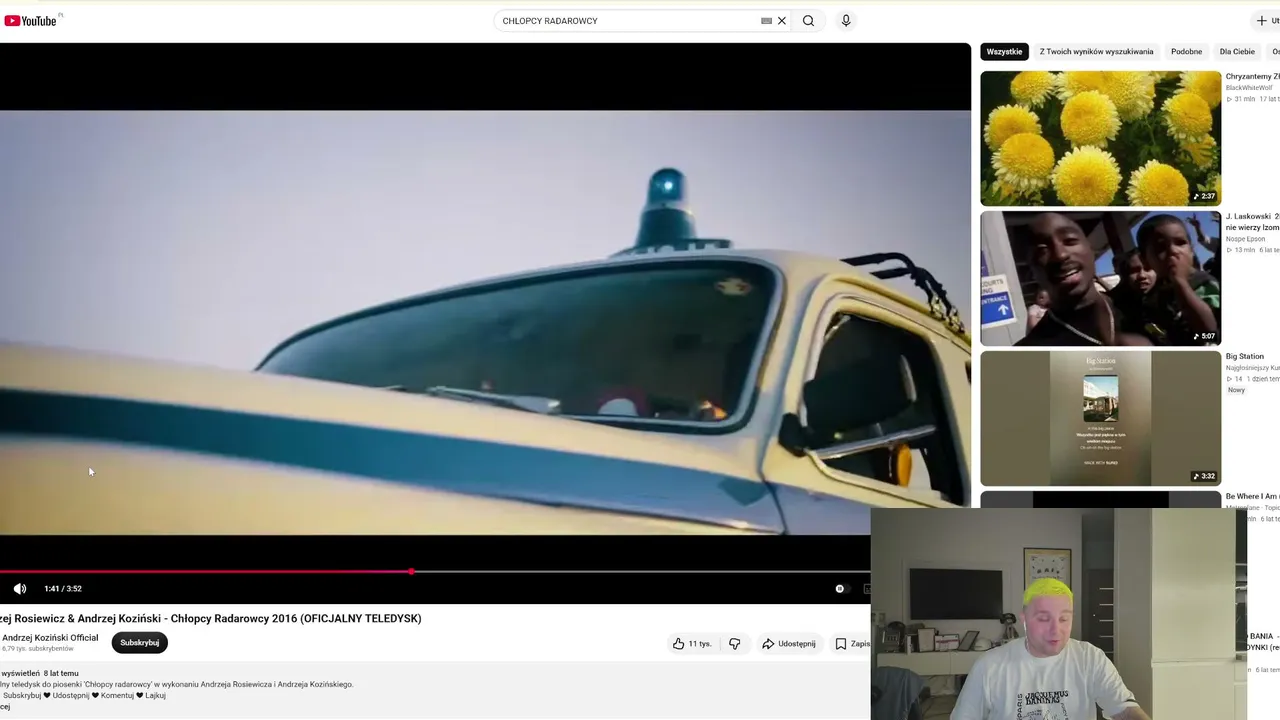
Task: Click the Nowy badge under Big Station
Action: coord(1237,390)
